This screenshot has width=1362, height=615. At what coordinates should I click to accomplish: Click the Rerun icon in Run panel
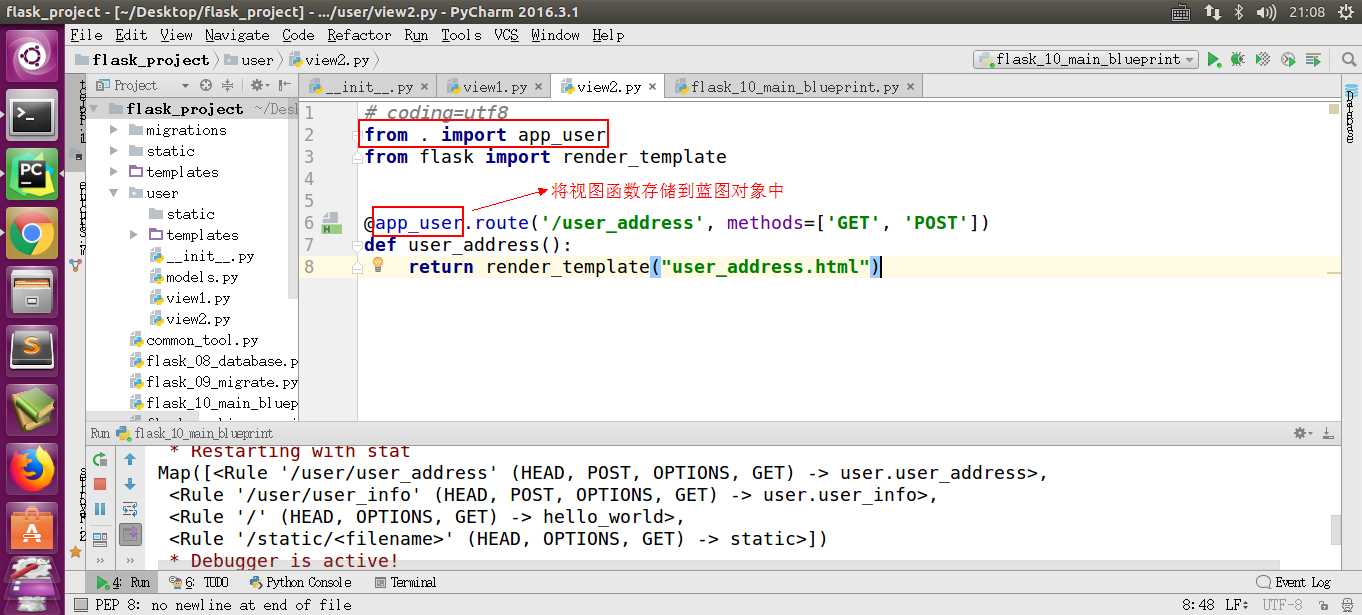tap(100, 460)
